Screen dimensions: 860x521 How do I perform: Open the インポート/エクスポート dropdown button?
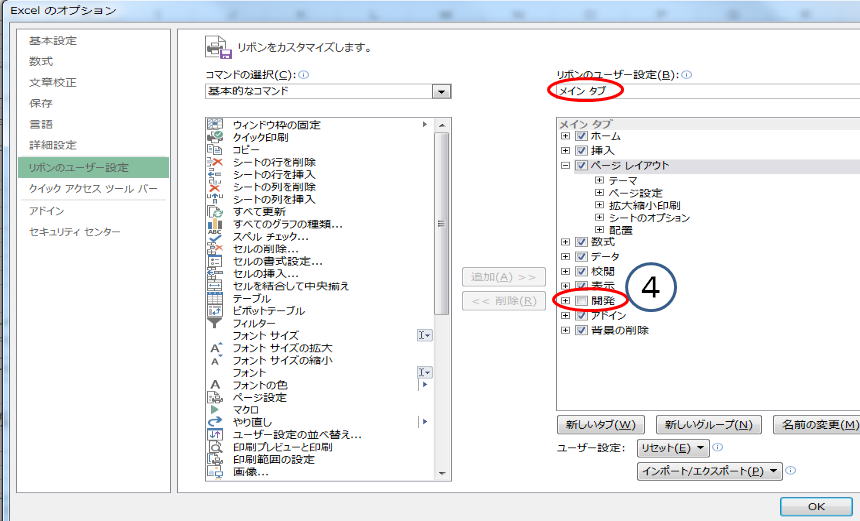[x=709, y=470]
